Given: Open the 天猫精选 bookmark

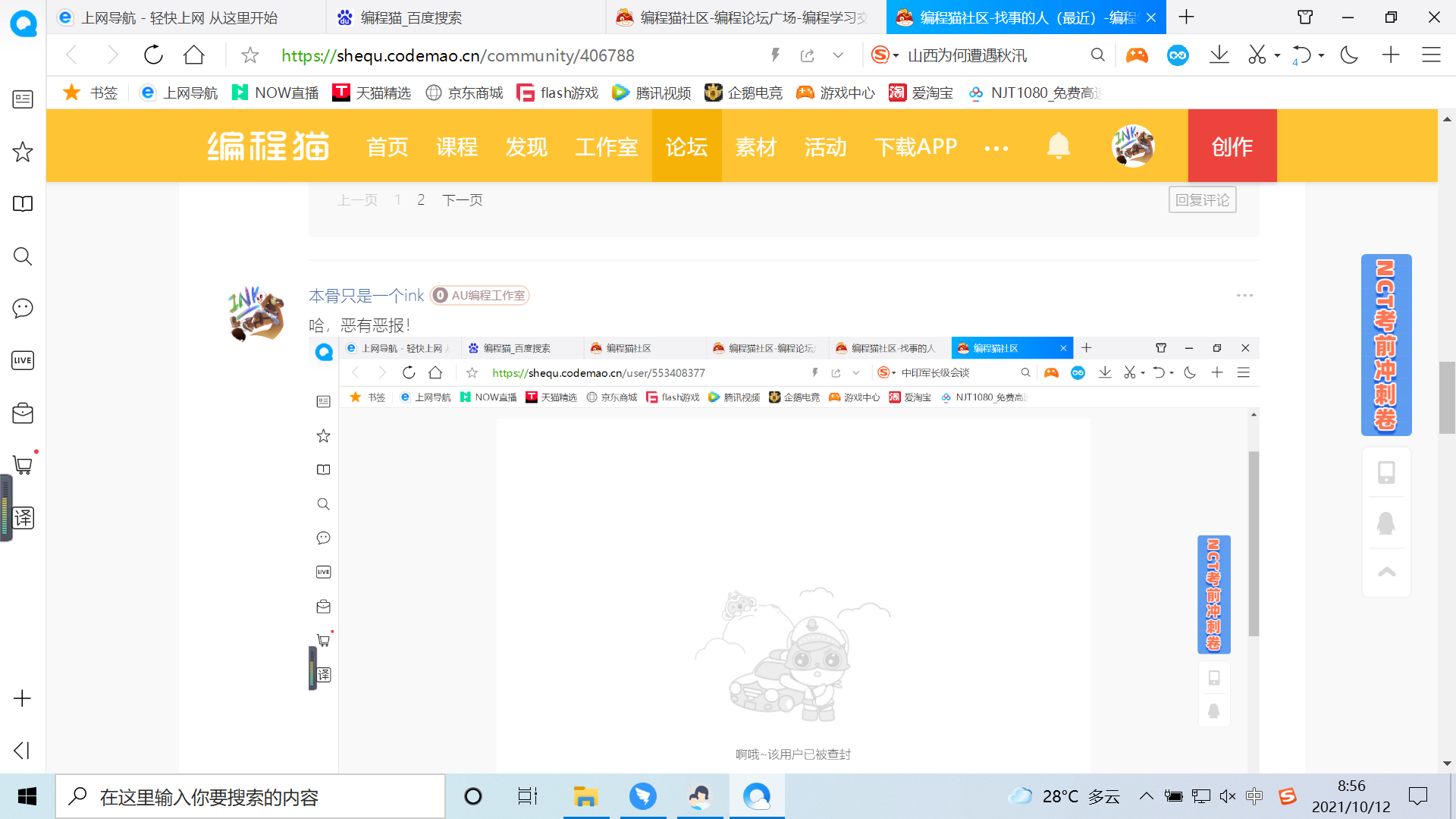Looking at the screenshot, I should tap(372, 93).
